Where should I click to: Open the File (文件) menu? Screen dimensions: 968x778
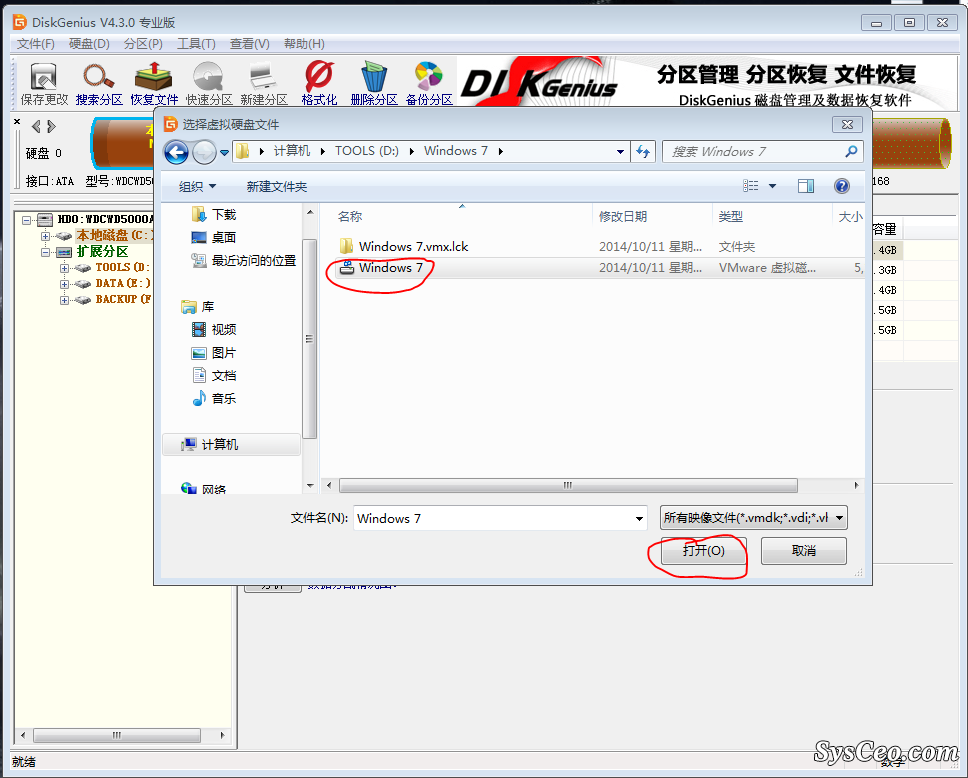tap(35, 44)
